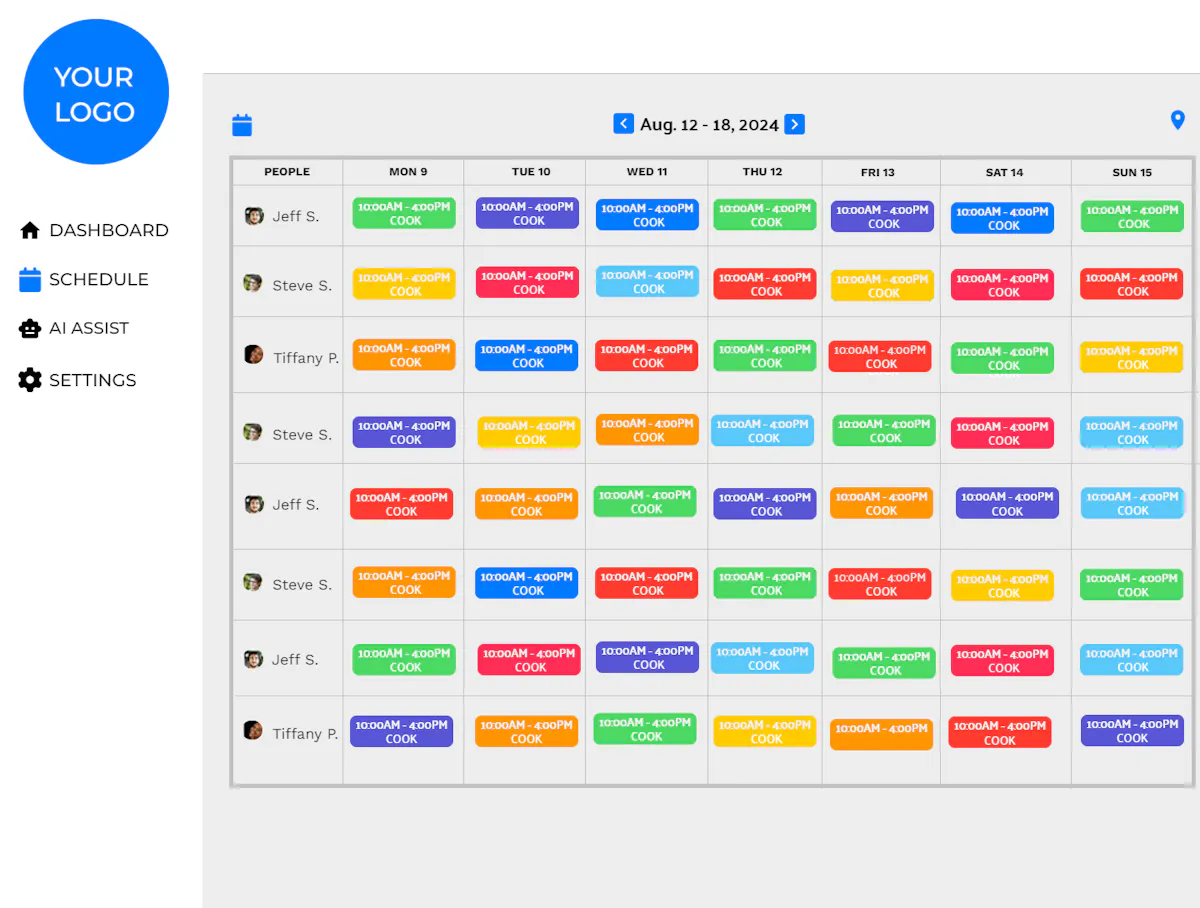Screen dimensions: 1200x908
Task: Click Steve S. avatar beside yellow Monday shift
Action: pyautogui.click(x=253, y=284)
